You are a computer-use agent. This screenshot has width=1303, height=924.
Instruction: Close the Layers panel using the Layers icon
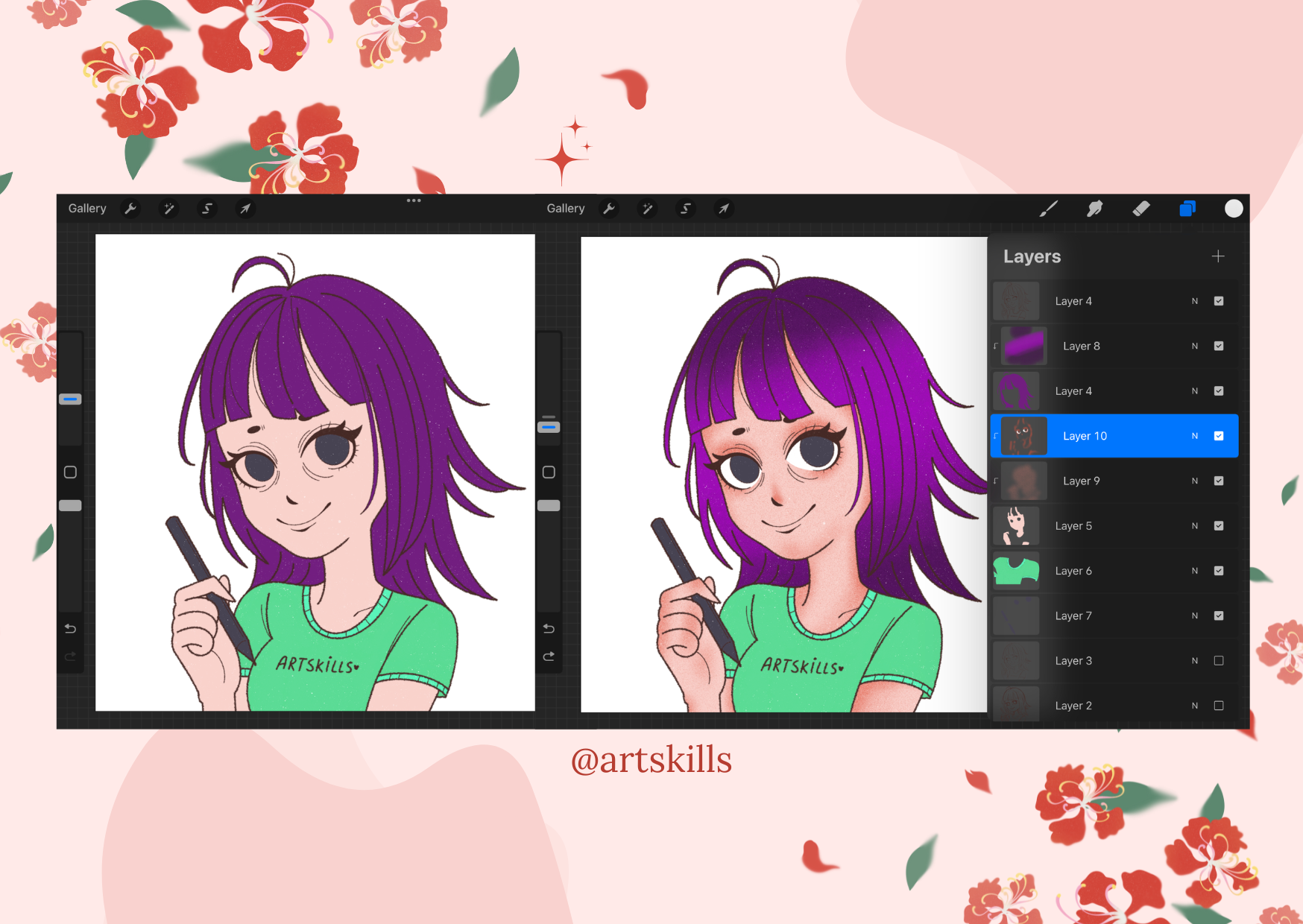(1187, 209)
